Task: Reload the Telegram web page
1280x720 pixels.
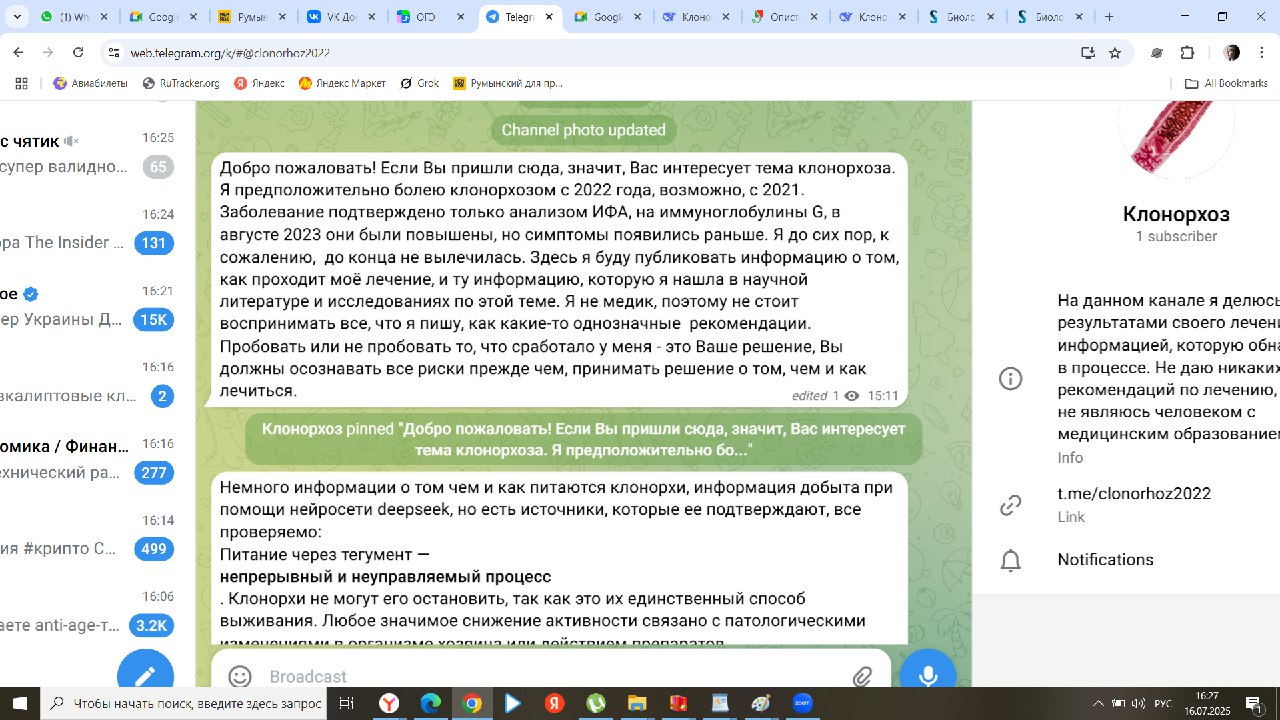Action: [x=79, y=53]
